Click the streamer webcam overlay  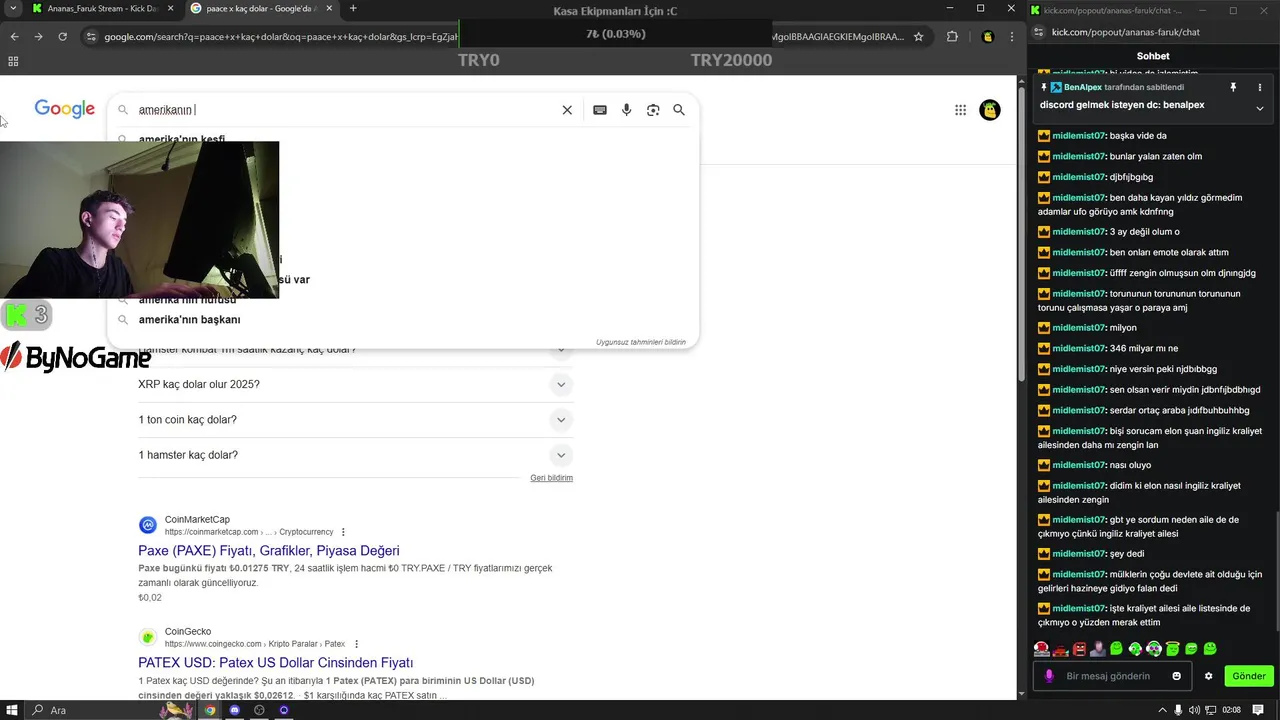pos(140,220)
